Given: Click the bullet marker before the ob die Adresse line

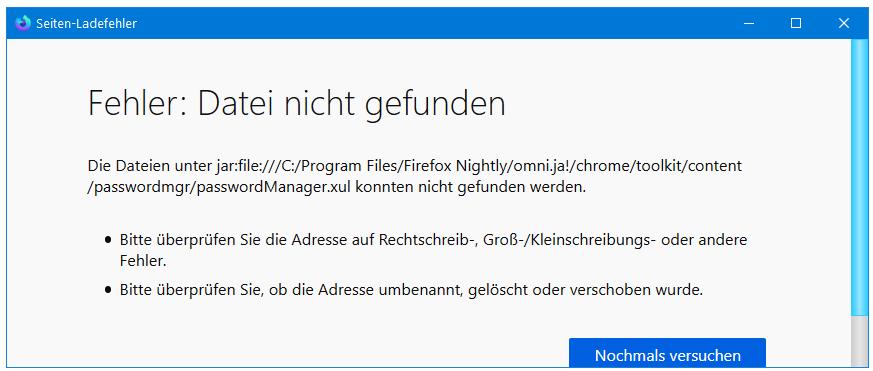Looking at the screenshot, I should click(108, 290).
